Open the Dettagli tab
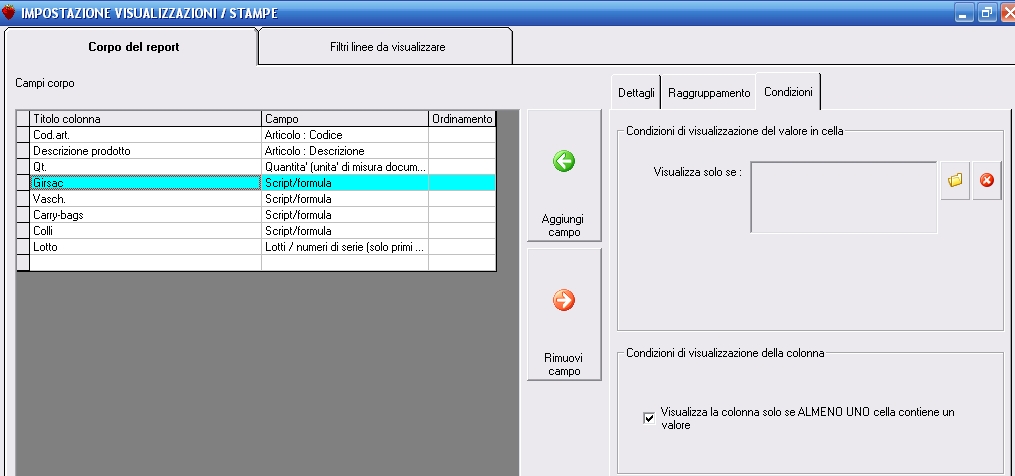1015x476 pixels. pyautogui.click(x=636, y=93)
